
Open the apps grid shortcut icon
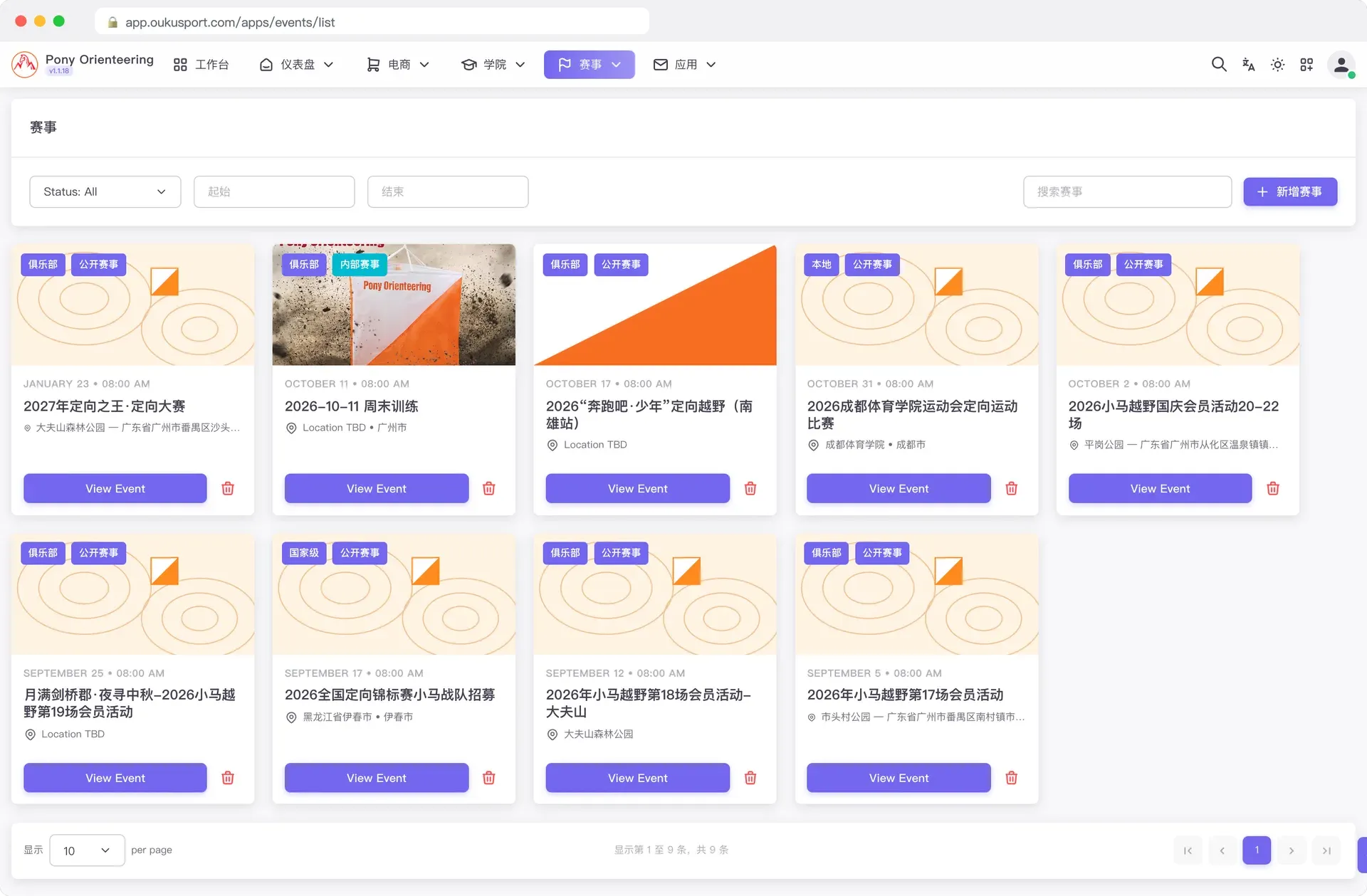click(x=1306, y=65)
